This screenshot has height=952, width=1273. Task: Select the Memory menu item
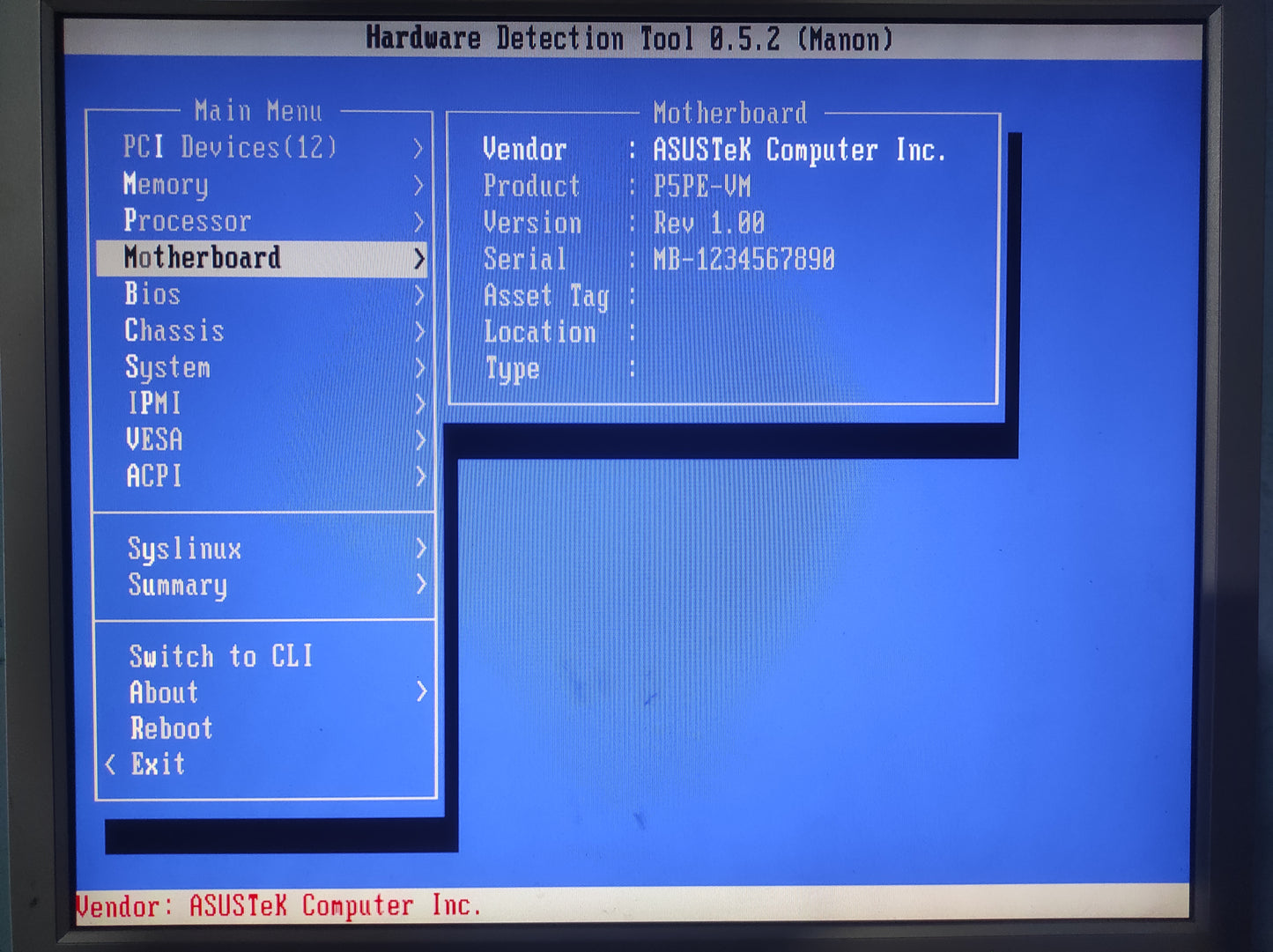[167, 184]
